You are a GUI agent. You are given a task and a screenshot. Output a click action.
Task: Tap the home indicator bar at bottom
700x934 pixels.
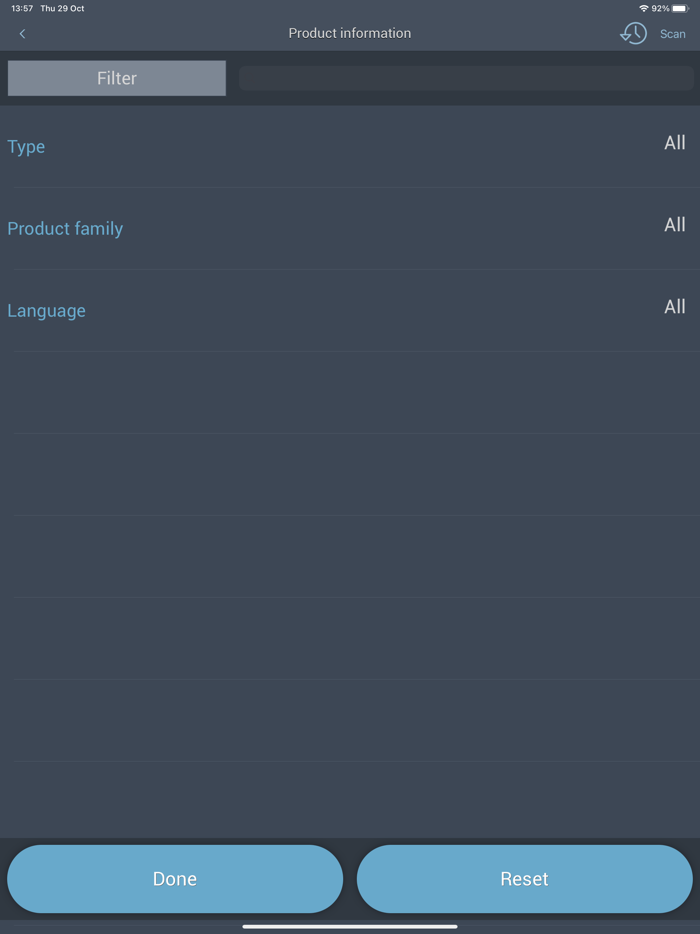click(350, 925)
